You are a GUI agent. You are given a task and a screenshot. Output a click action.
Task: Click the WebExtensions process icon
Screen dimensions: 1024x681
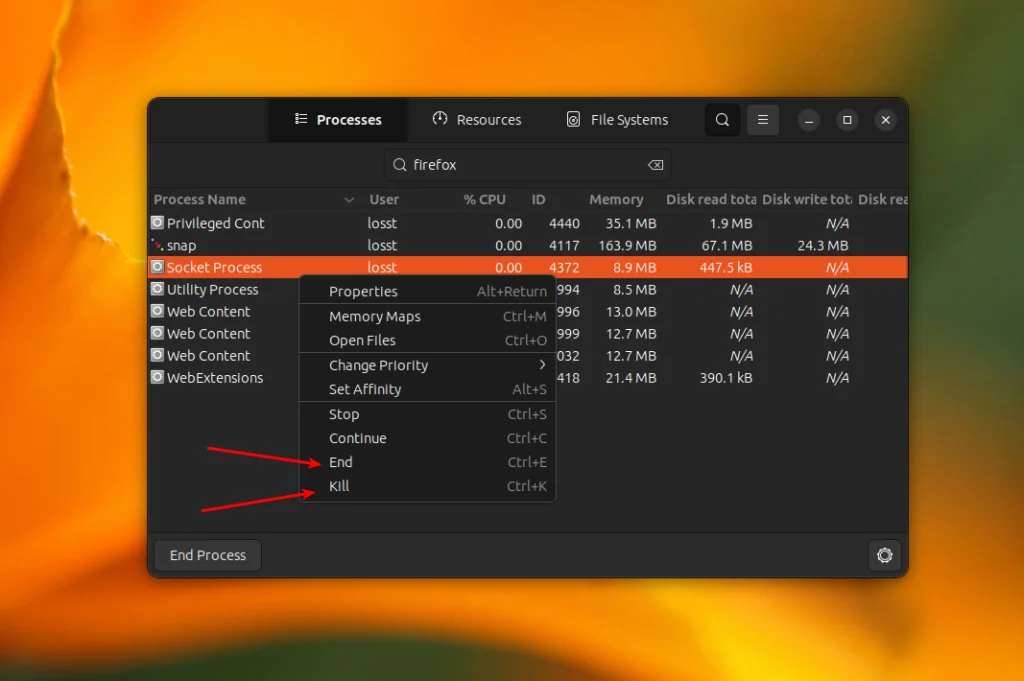coord(157,377)
